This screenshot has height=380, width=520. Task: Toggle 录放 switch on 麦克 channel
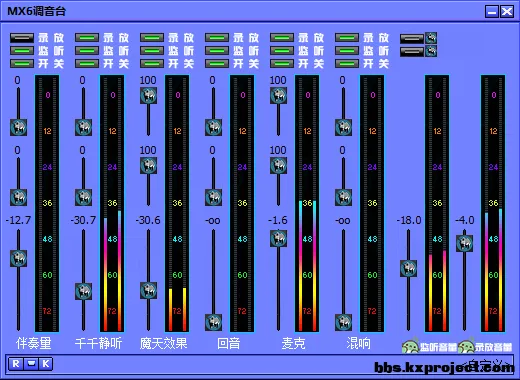pyautogui.click(x=282, y=38)
